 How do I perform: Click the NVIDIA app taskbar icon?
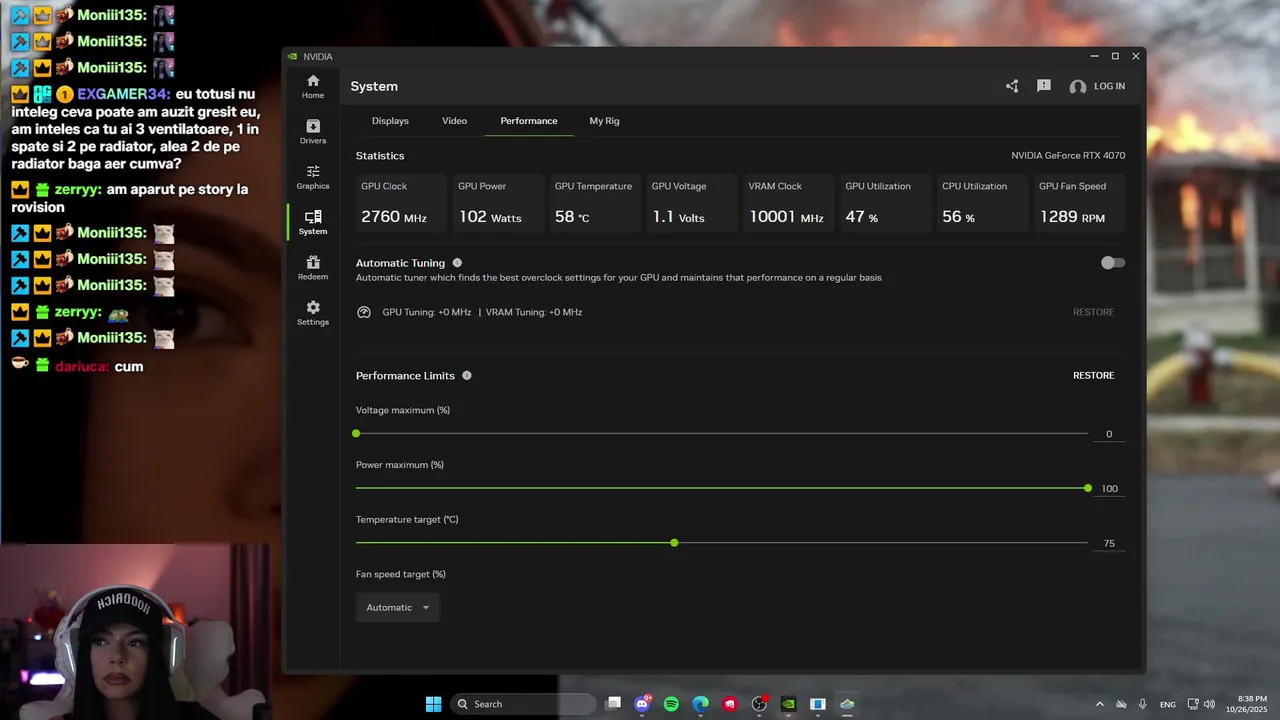tap(788, 704)
